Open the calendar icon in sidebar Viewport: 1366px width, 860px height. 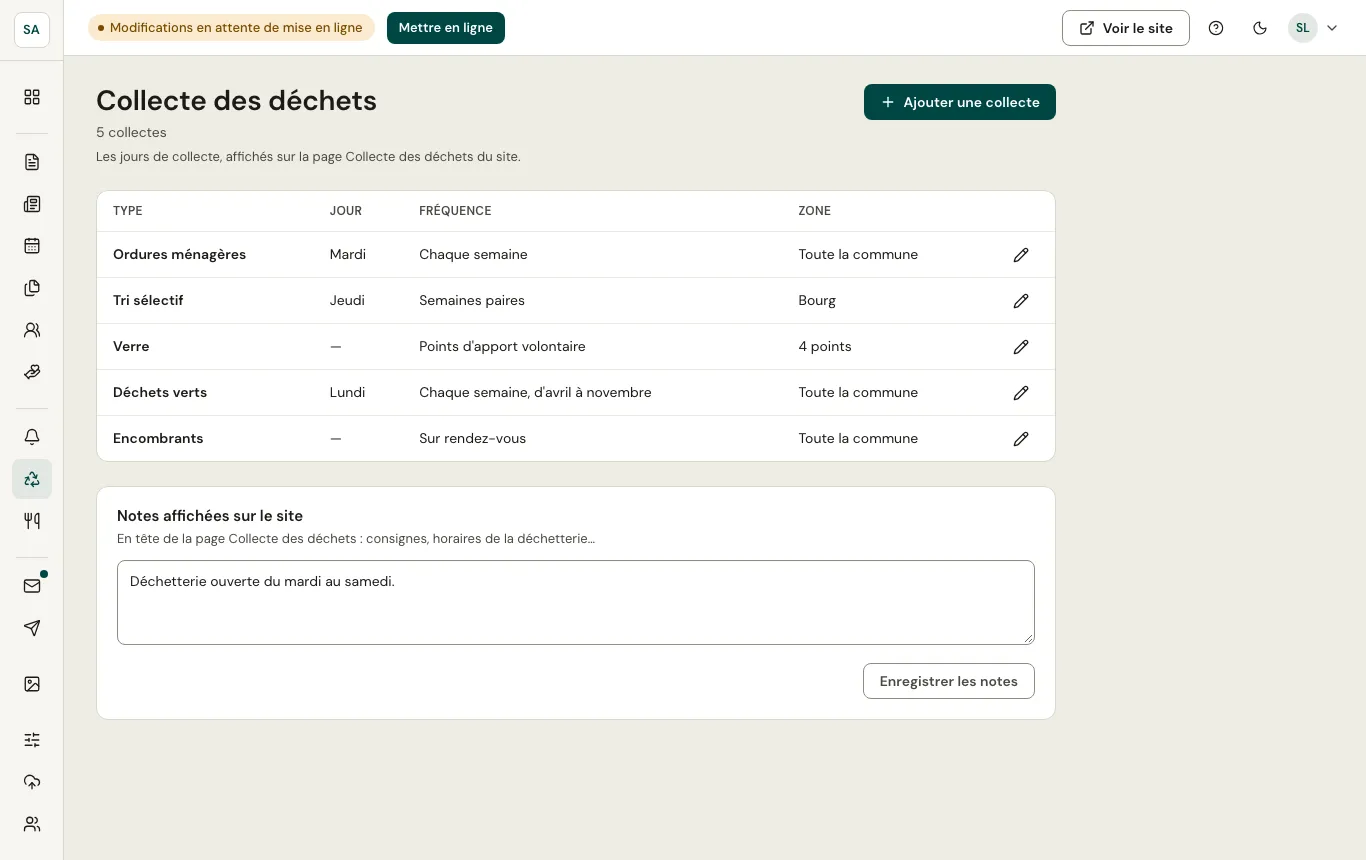[x=32, y=246]
